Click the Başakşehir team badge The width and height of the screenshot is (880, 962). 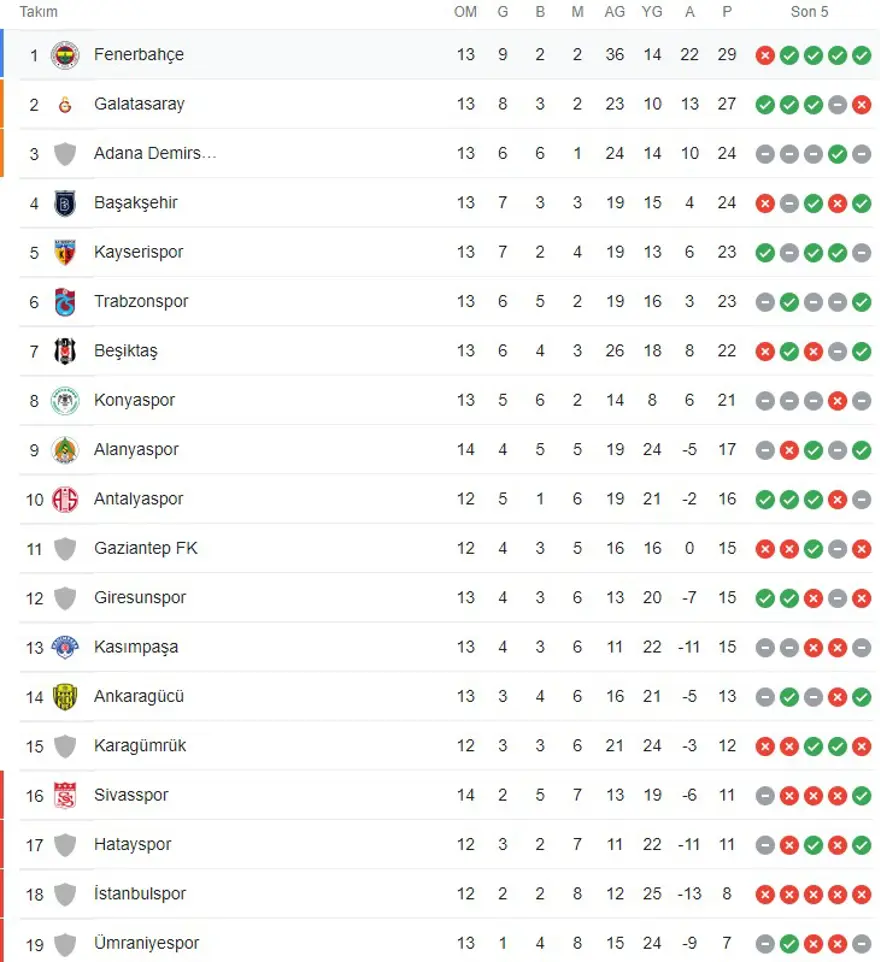(65, 203)
